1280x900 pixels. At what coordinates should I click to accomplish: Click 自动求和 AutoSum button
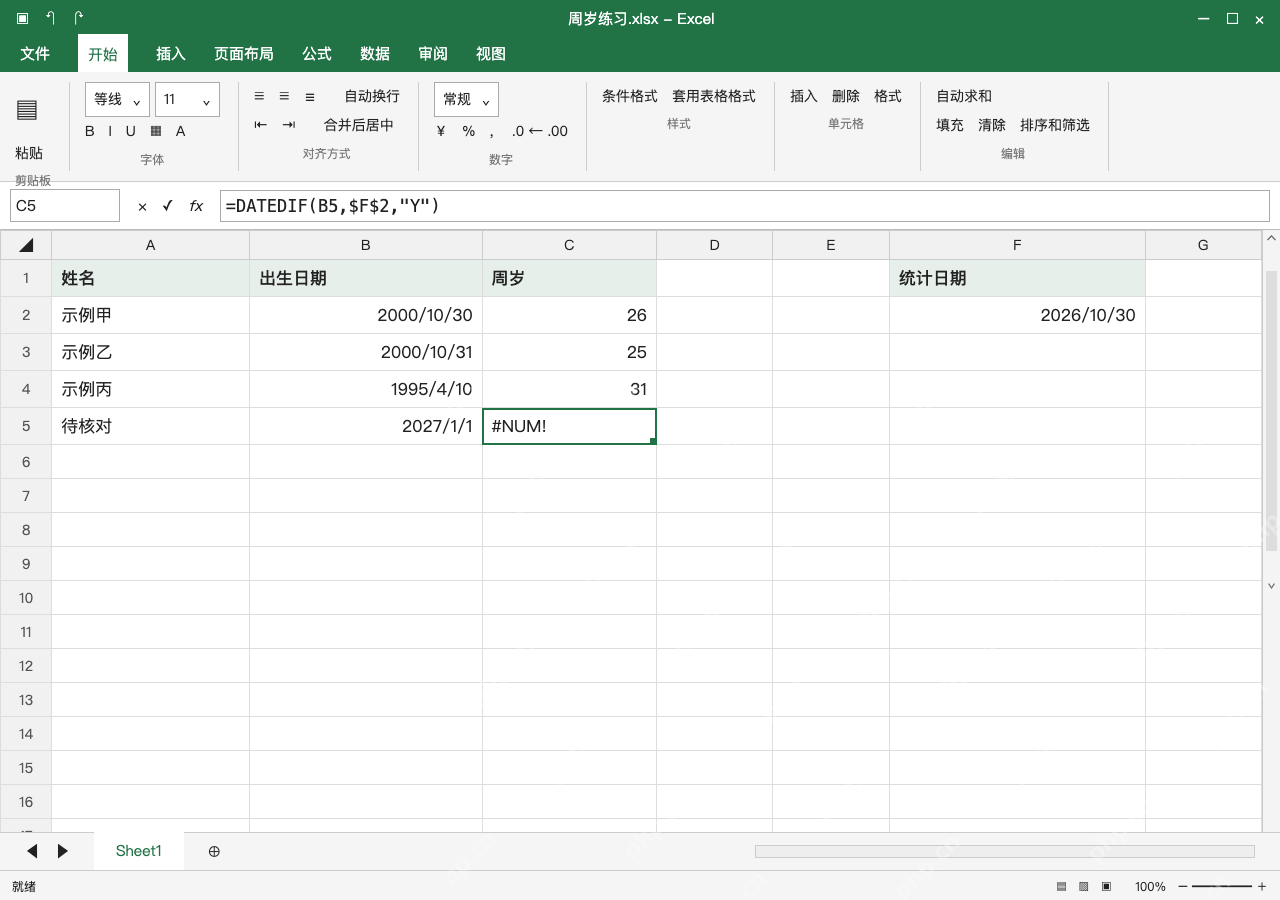964,96
